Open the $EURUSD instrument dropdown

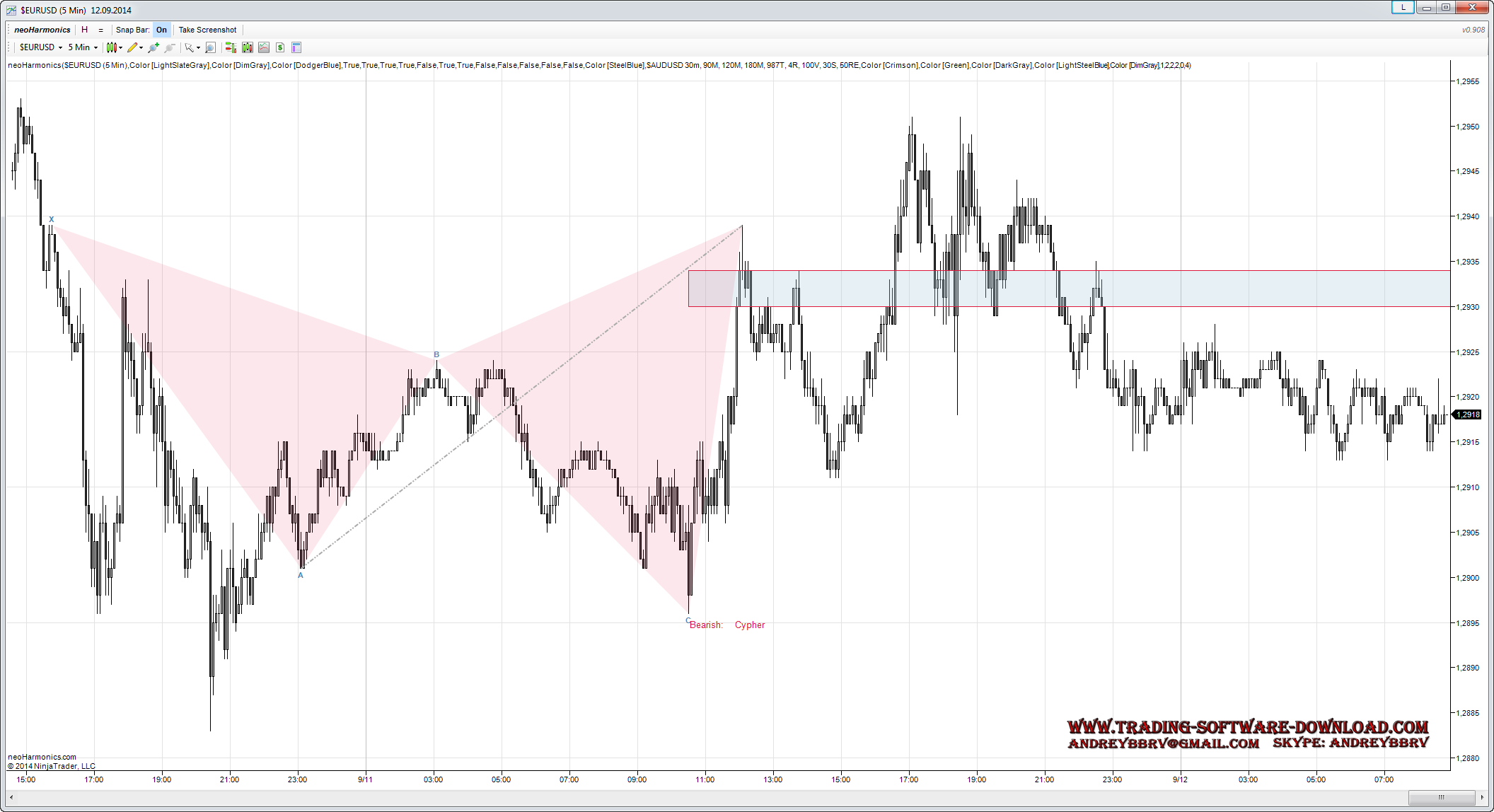click(41, 47)
